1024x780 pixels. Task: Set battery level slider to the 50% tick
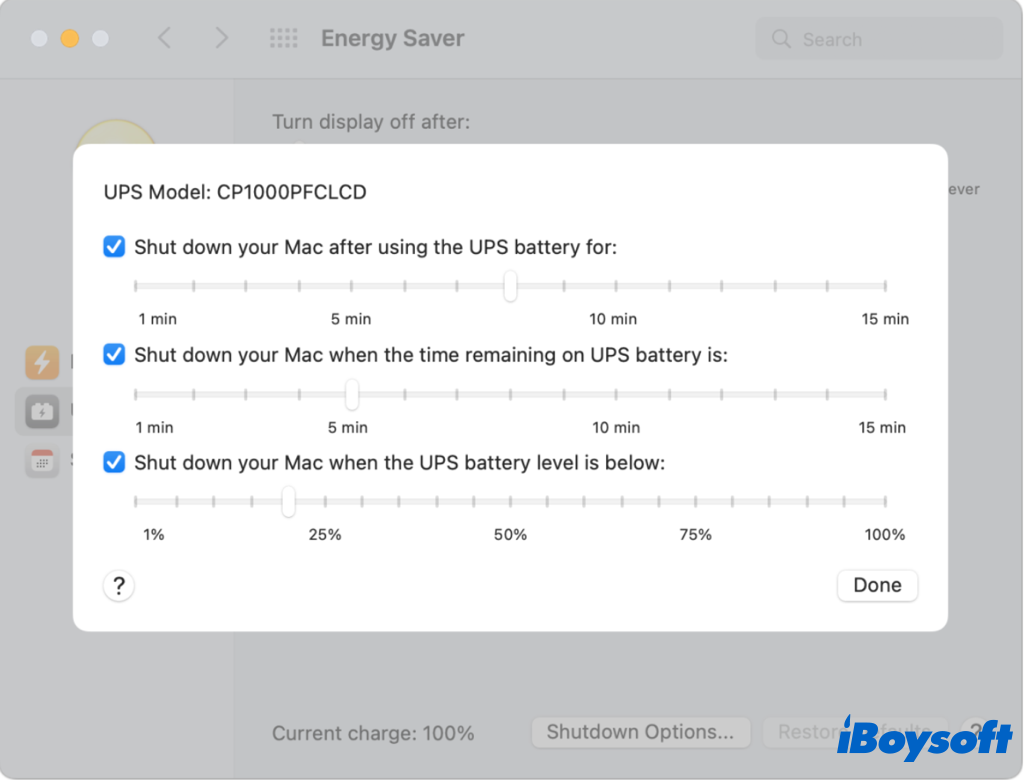click(510, 502)
